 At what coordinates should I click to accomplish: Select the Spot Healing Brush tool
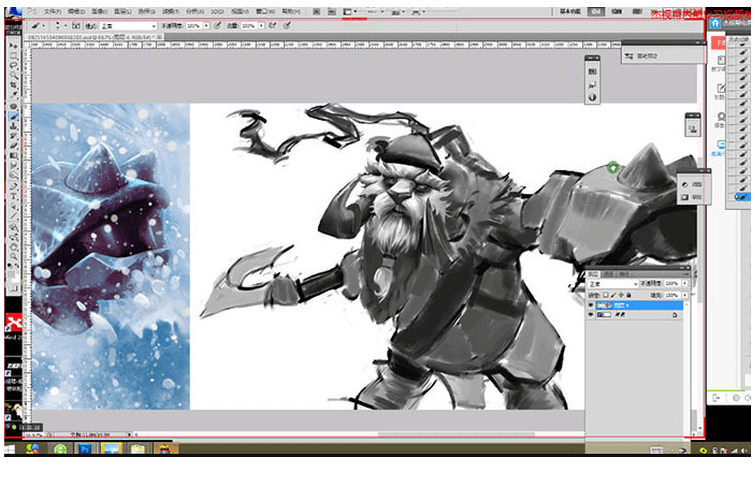coord(13,105)
